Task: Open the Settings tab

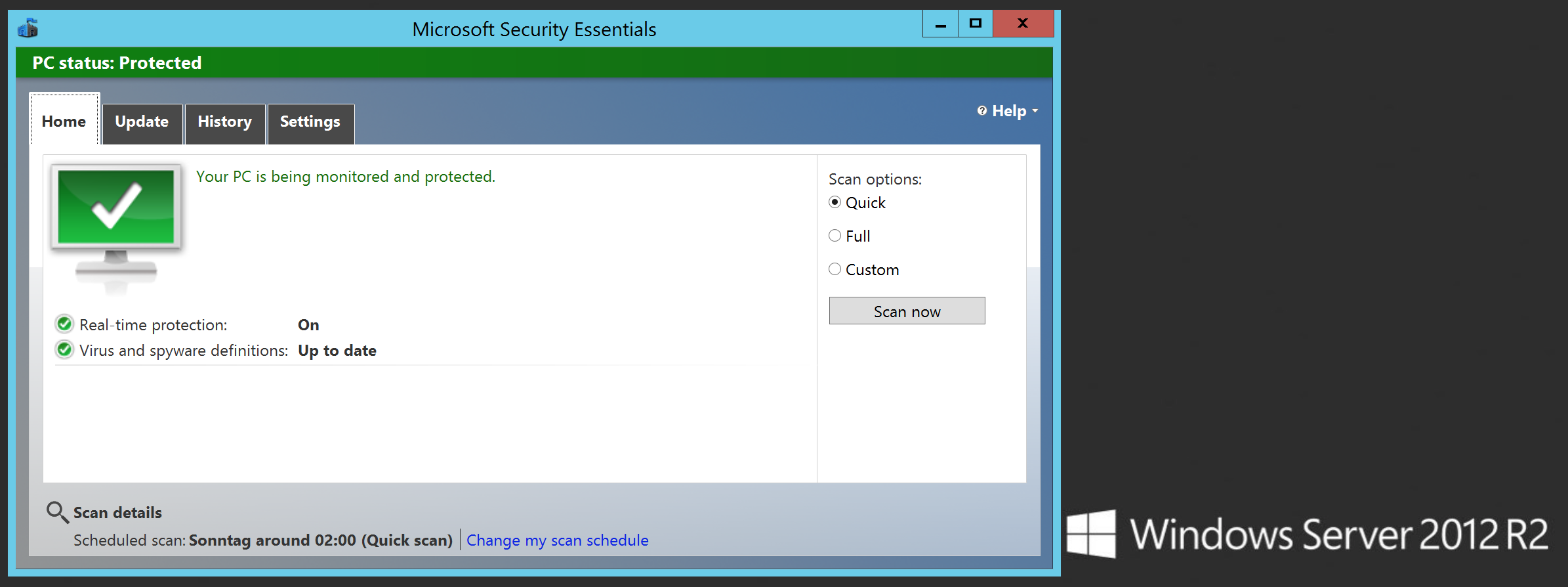Action: coord(310,123)
